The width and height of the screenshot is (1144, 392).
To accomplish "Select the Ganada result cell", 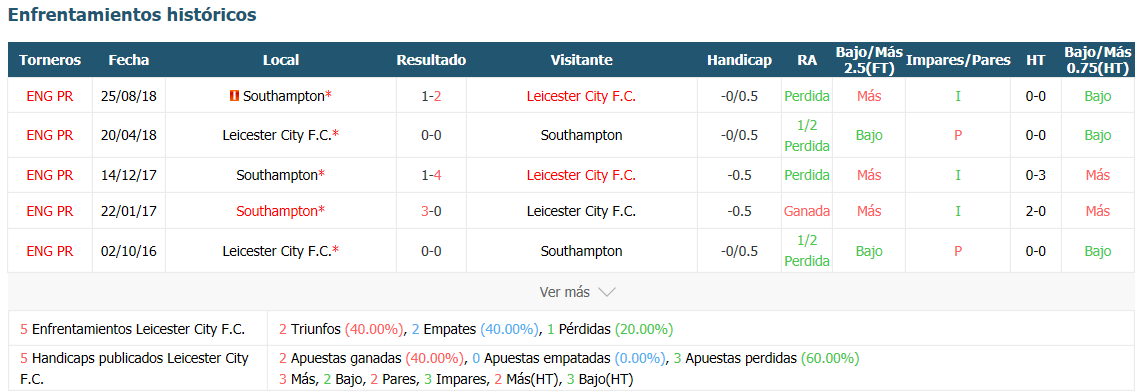I will coord(807,211).
